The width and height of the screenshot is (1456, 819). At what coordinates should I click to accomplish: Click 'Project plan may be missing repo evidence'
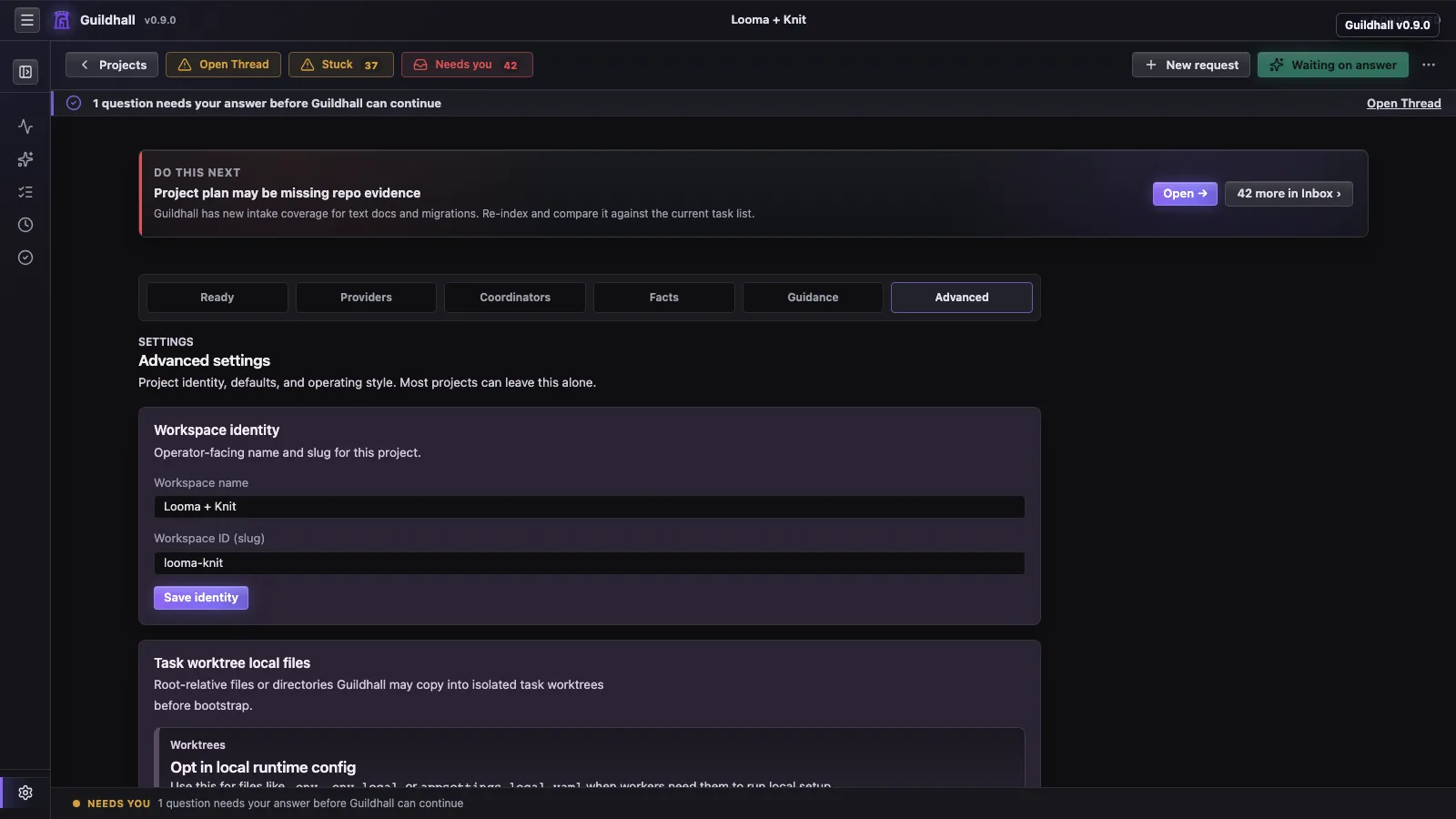[287, 193]
